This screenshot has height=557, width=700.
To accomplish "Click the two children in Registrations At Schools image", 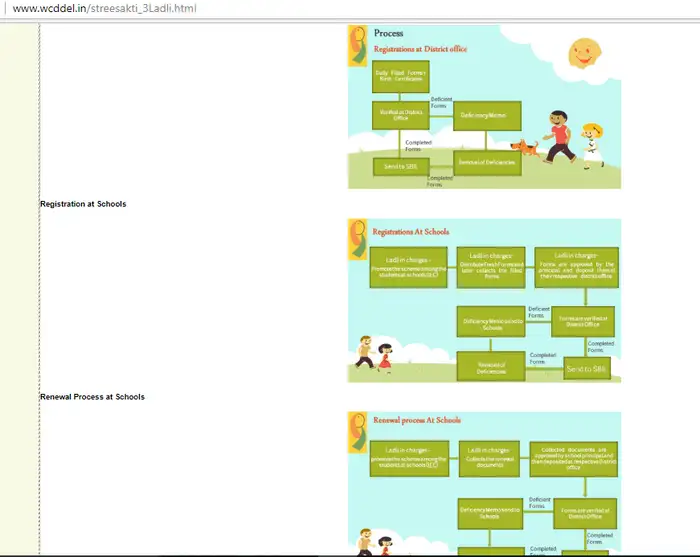I will [x=375, y=354].
